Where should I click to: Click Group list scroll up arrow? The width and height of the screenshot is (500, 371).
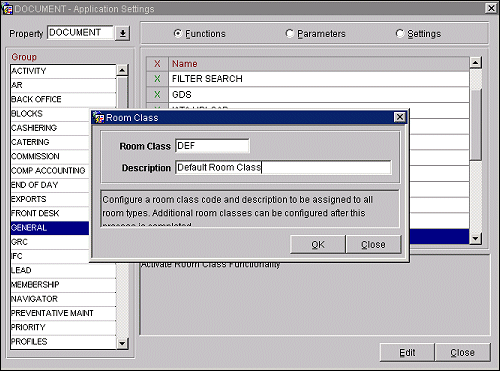click(122, 70)
